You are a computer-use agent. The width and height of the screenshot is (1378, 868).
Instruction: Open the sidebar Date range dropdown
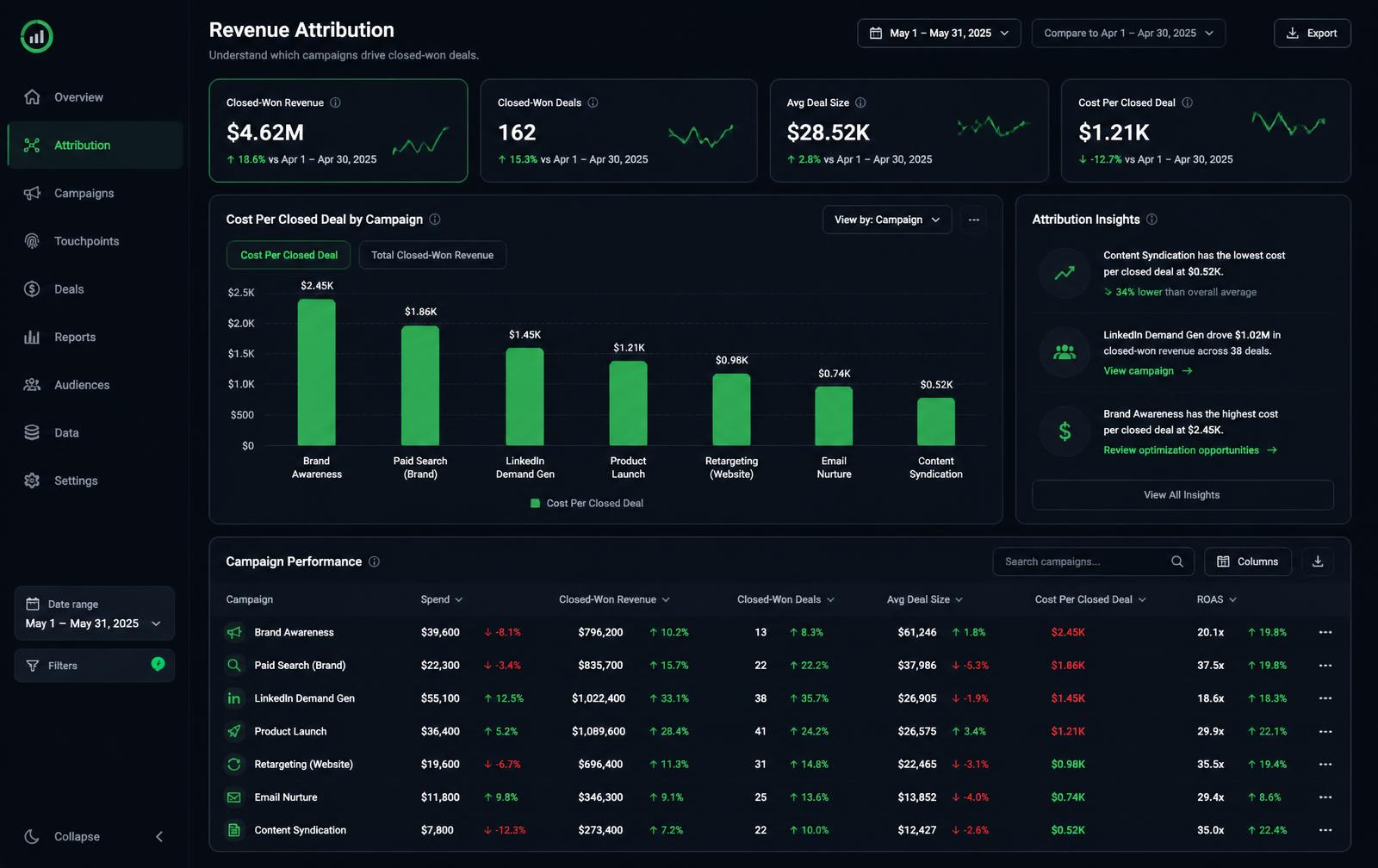(95, 613)
